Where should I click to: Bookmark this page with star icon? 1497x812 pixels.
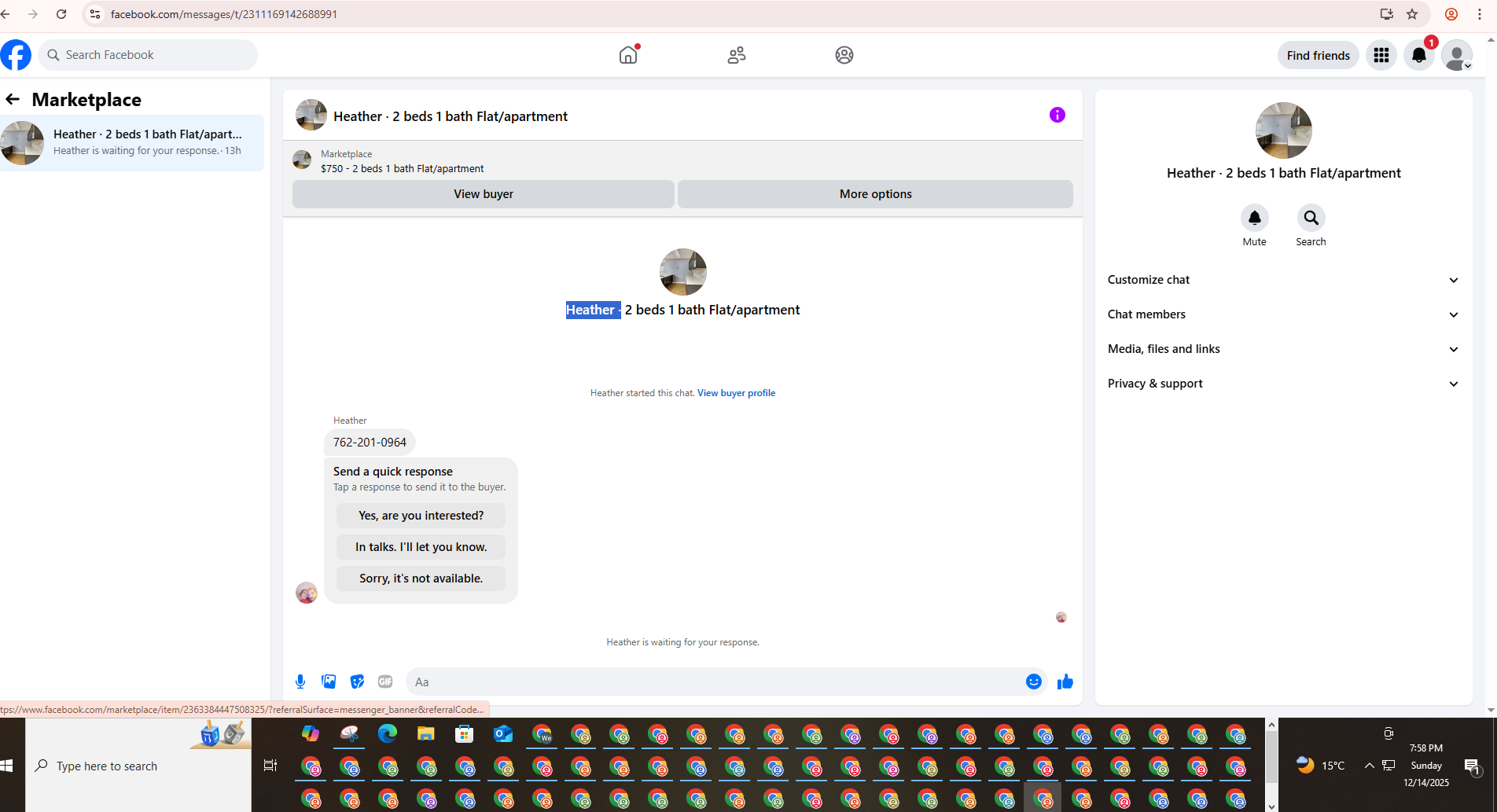point(1412,14)
